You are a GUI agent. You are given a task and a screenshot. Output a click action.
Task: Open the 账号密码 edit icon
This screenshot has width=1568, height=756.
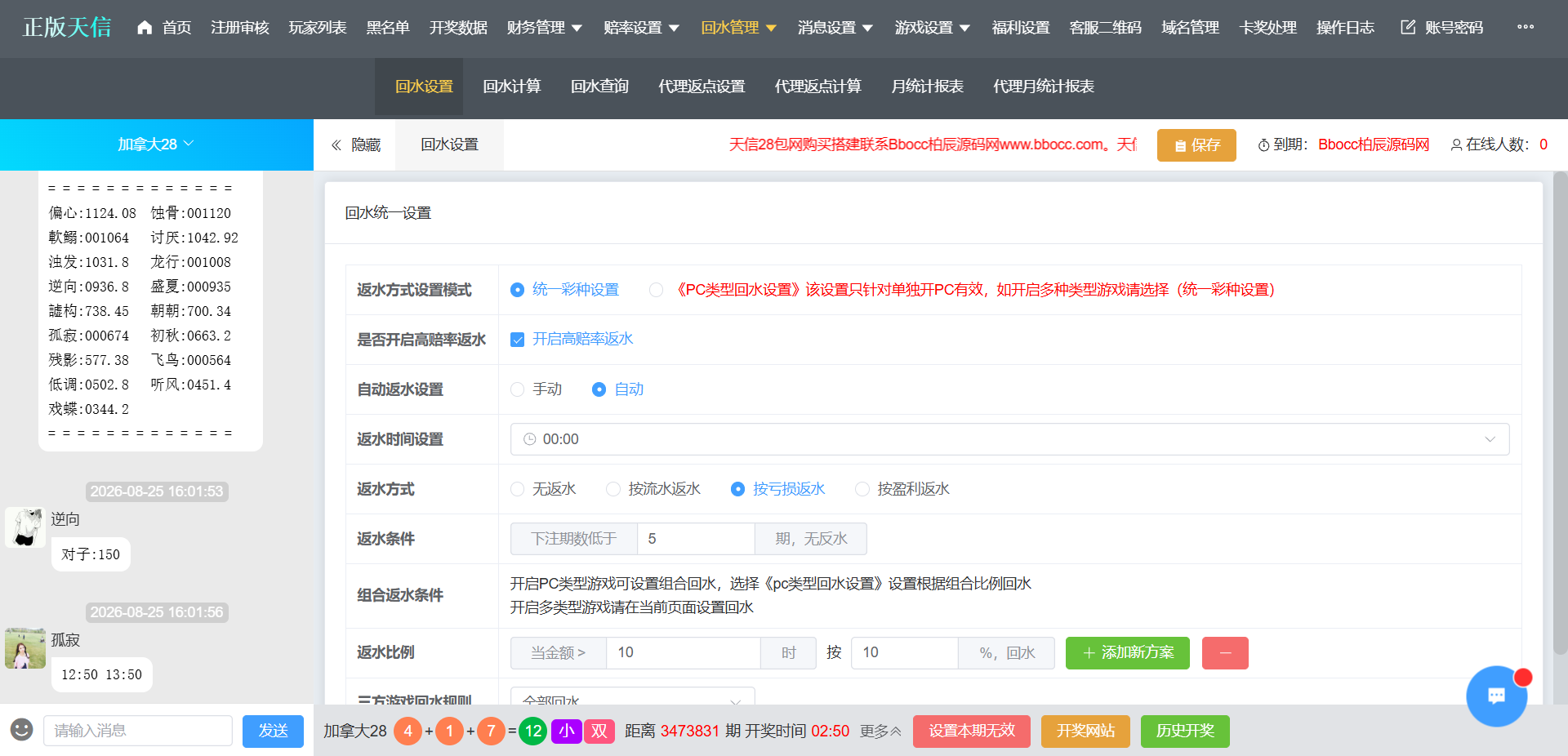coord(1408,28)
